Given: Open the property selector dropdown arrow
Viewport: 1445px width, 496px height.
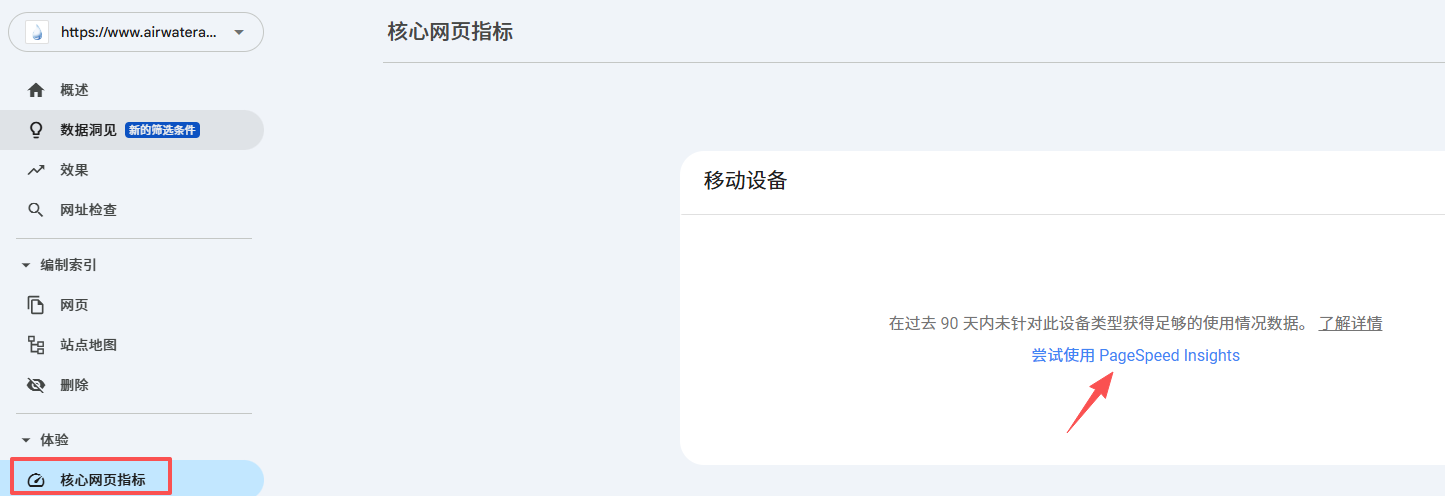Looking at the screenshot, I should [238, 32].
